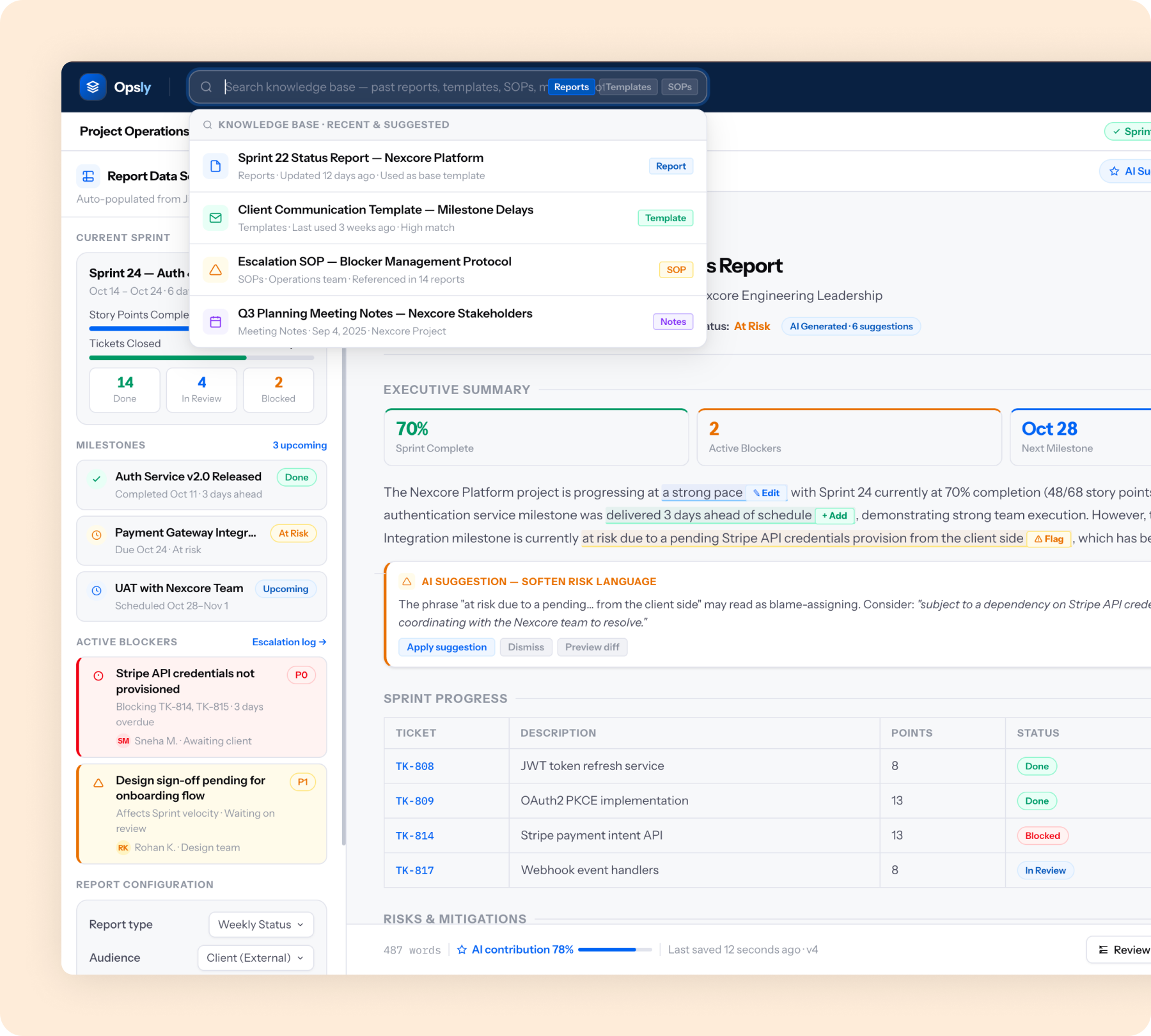Click the RK avatar for Rohan K.
The width and height of the screenshot is (1151, 1036).
[x=123, y=847]
